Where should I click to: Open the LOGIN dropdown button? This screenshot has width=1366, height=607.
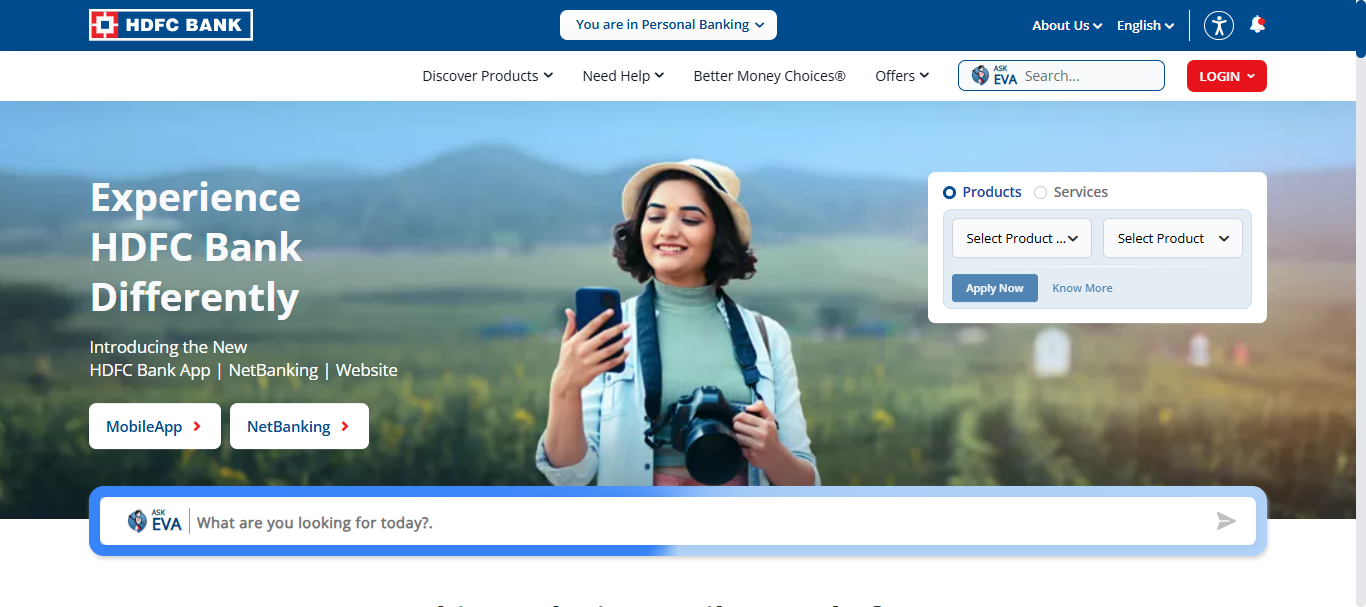[x=1227, y=76]
